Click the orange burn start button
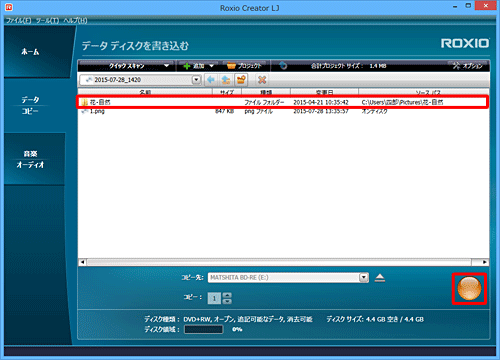 469,289
